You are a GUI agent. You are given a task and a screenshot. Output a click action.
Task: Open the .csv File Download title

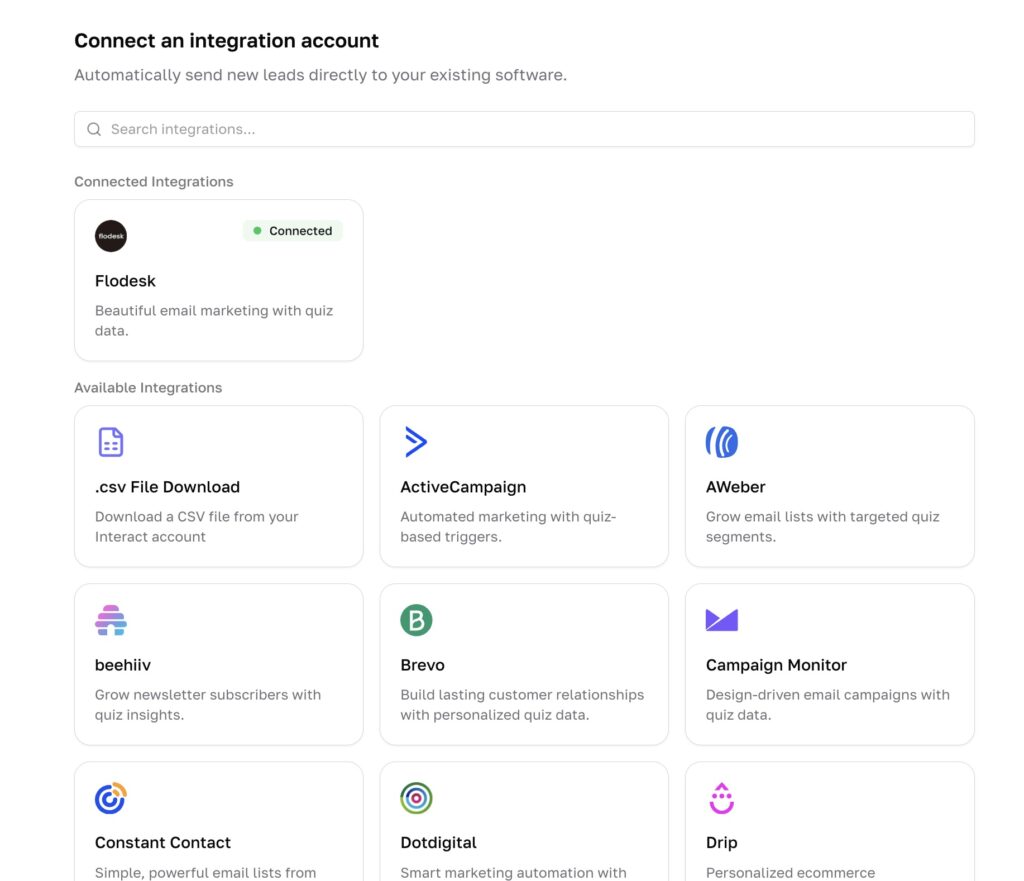(167, 487)
